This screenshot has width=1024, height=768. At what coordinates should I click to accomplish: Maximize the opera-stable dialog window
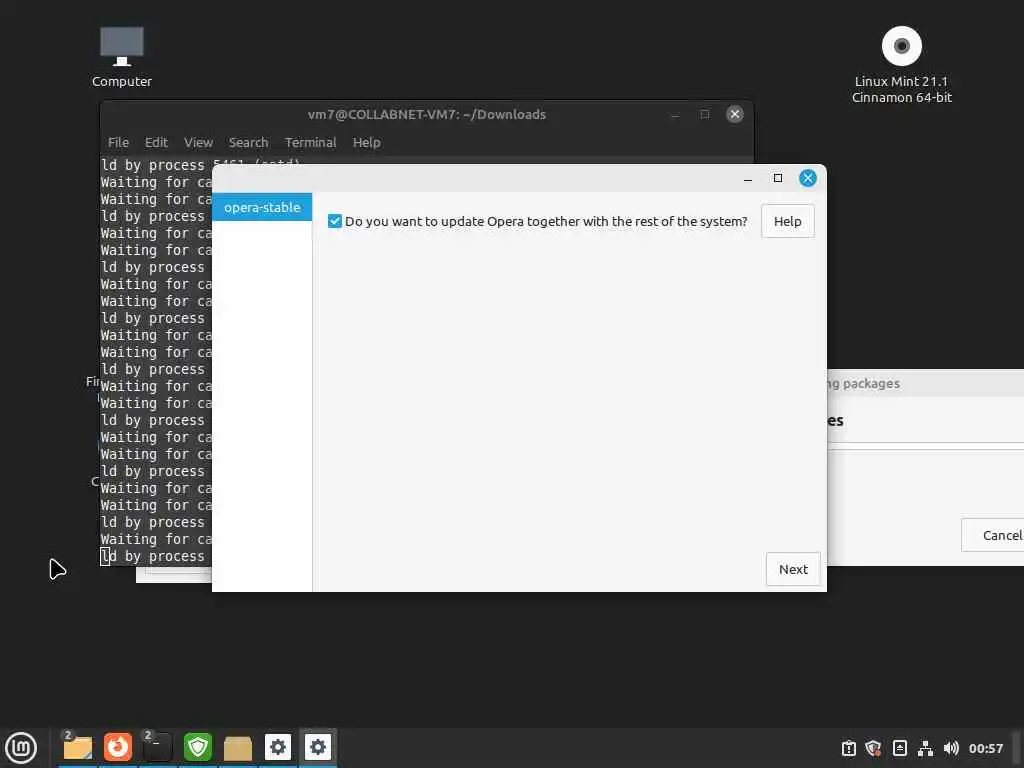coord(778,178)
